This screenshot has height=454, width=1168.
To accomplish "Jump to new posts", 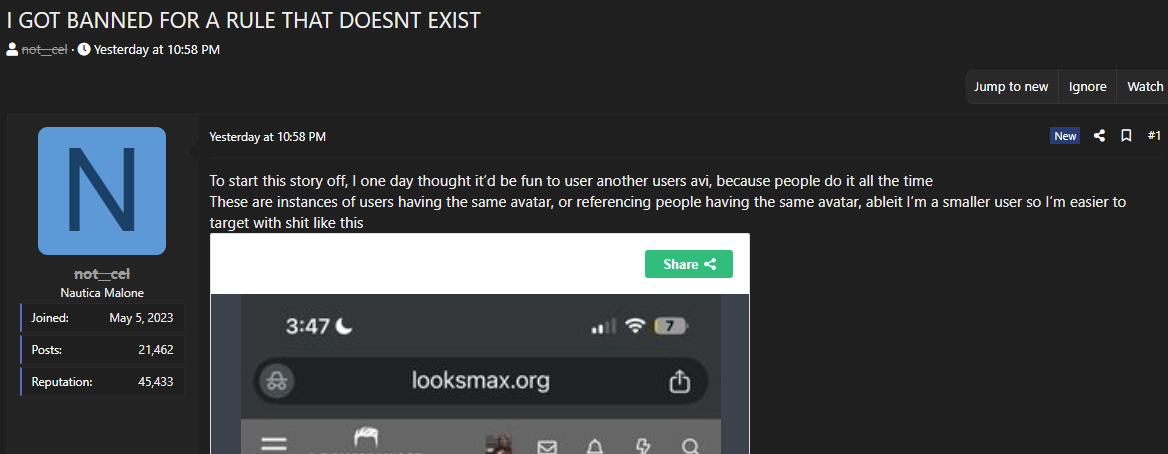I will [1011, 86].
